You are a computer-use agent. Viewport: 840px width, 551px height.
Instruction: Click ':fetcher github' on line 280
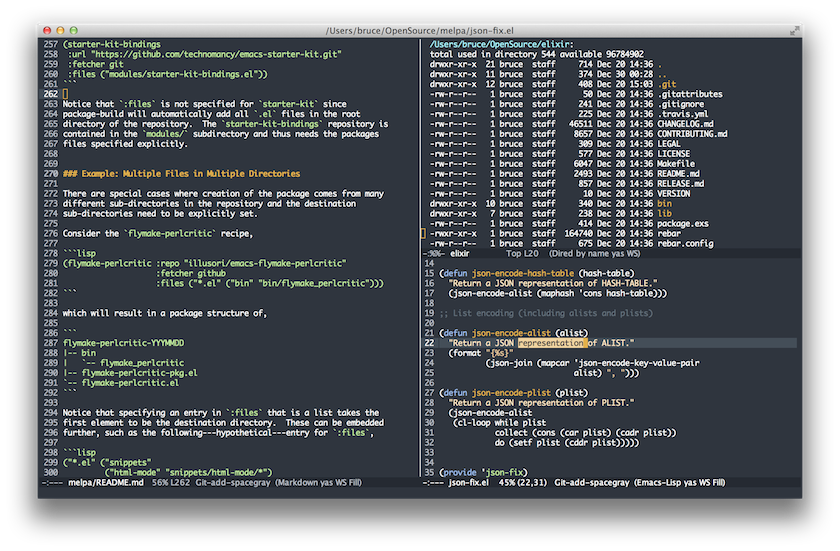(191, 273)
